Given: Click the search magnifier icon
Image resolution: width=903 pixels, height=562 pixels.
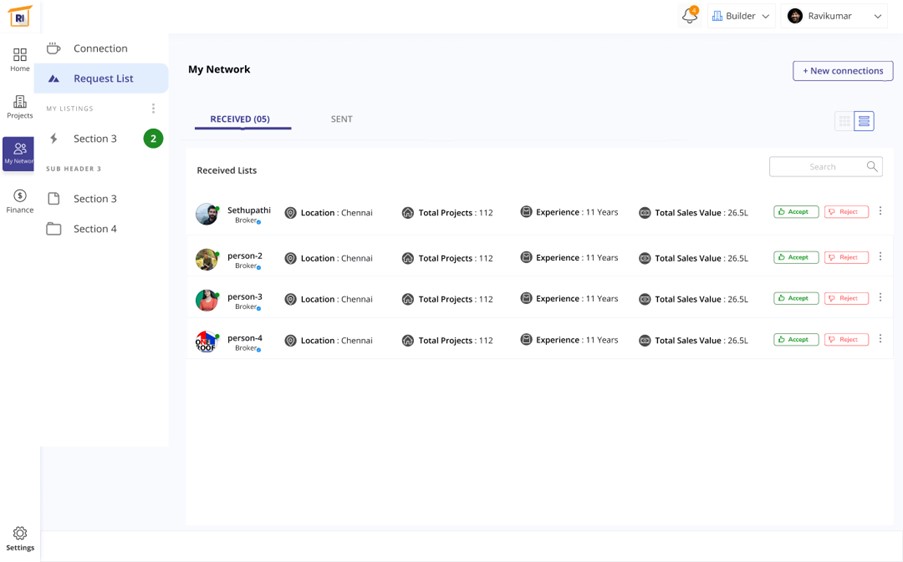Looking at the screenshot, I should click(x=872, y=167).
